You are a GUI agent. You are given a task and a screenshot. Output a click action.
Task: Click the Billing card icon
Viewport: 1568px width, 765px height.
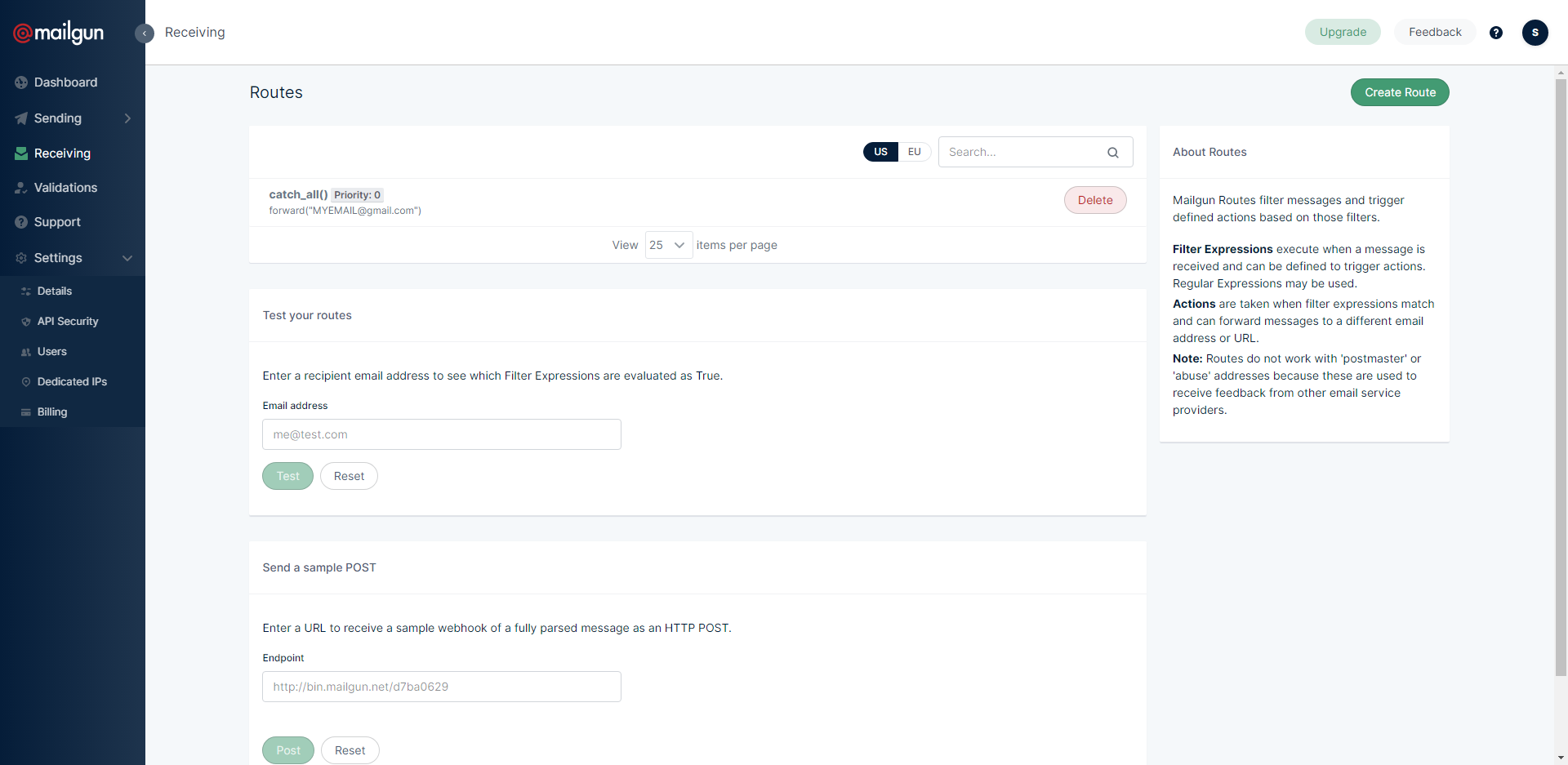(26, 412)
